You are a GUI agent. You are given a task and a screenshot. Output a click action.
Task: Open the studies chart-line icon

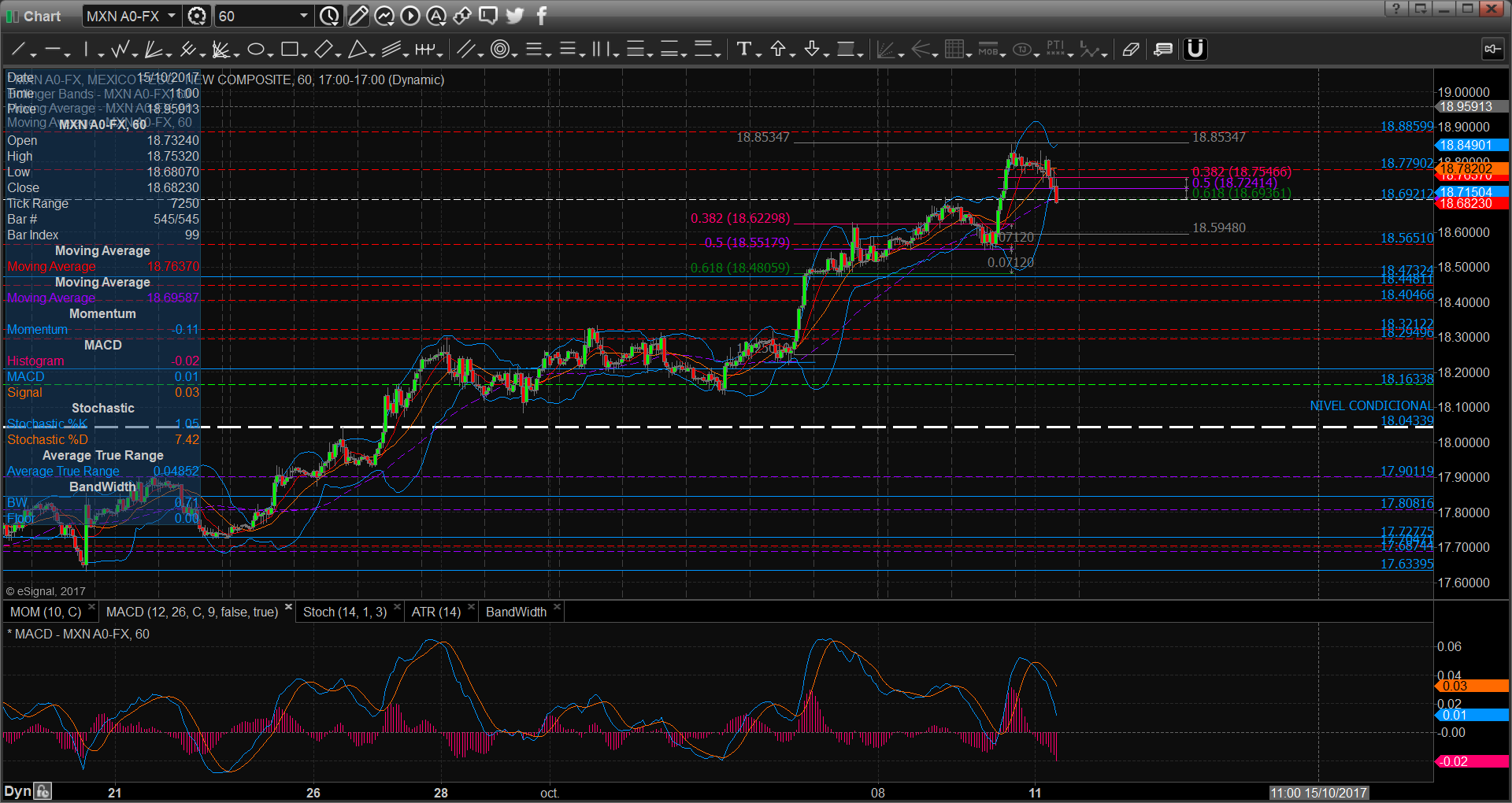[x=384, y=16]
